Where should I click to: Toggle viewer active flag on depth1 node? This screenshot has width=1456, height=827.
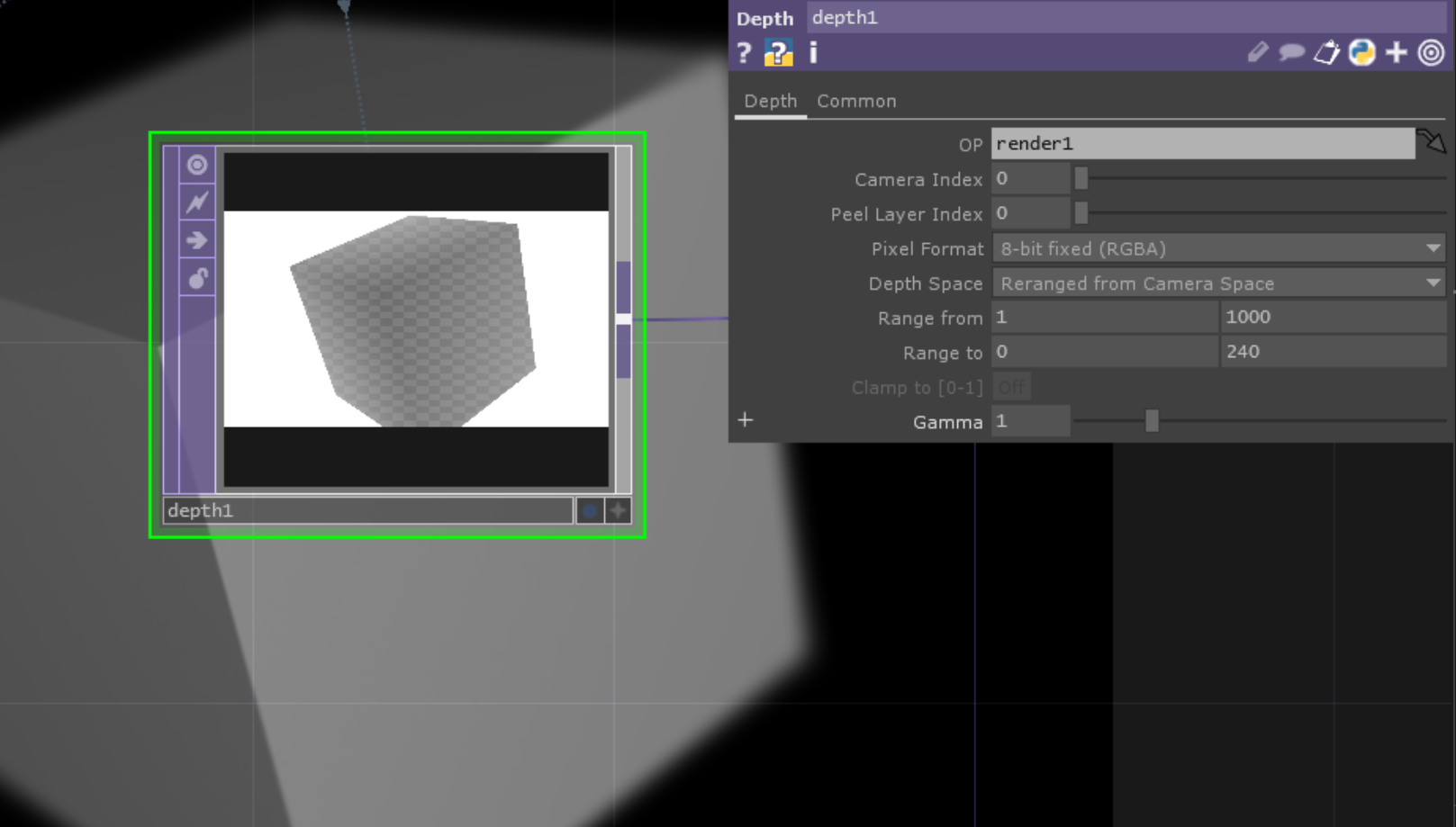pos(197,165)
